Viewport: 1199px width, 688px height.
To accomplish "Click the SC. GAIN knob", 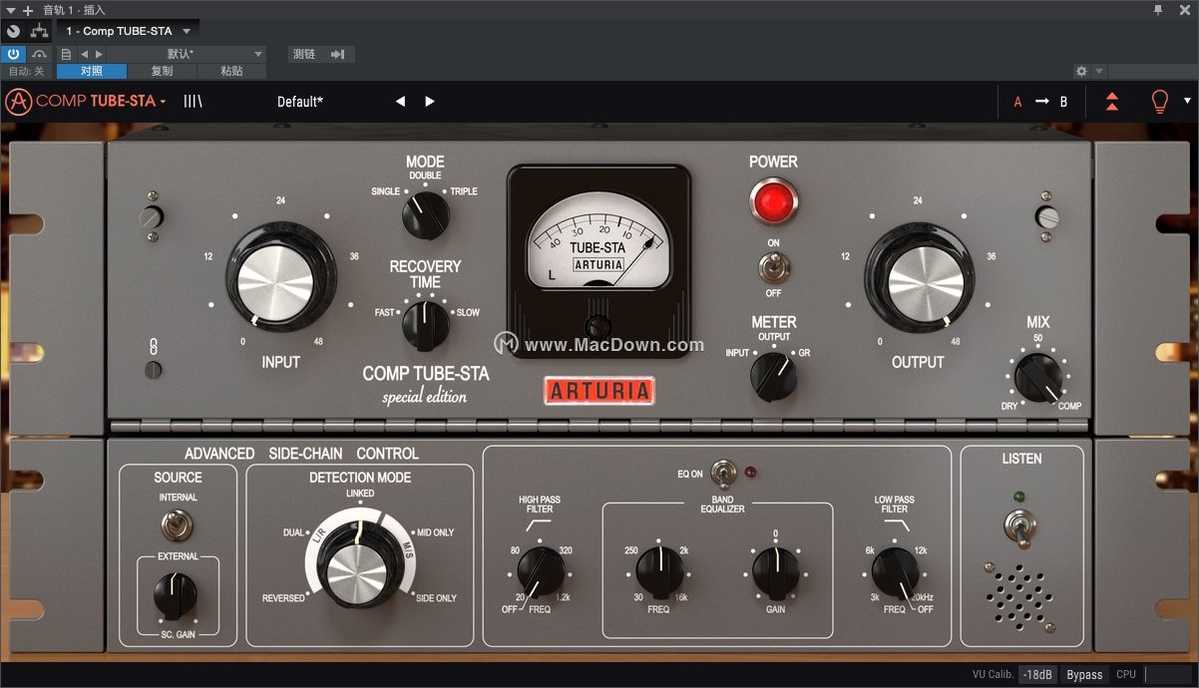I will coord(175,596).
